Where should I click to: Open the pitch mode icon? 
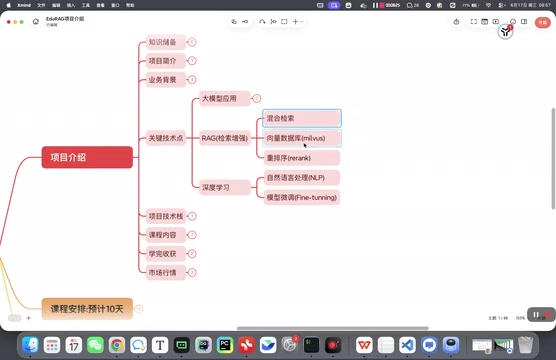pyautogui.click(x=485, y=22)
